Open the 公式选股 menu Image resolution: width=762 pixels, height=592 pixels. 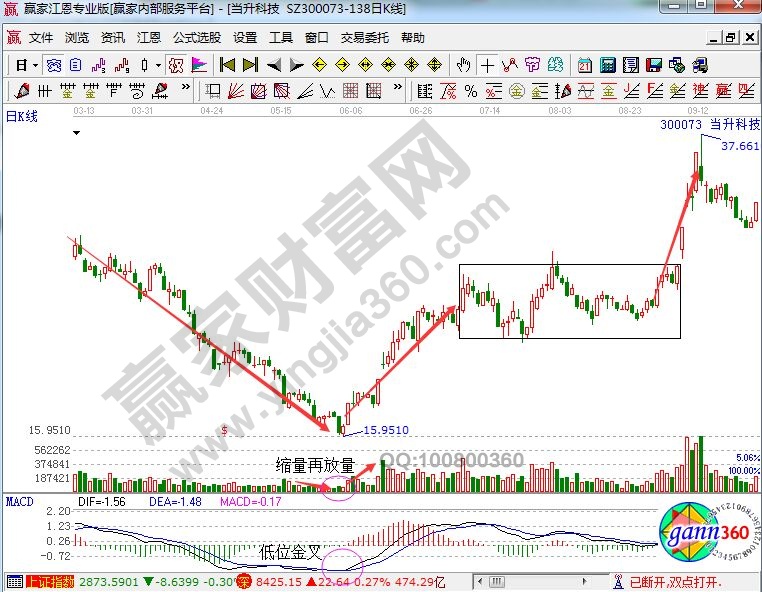tap(196, 38)
